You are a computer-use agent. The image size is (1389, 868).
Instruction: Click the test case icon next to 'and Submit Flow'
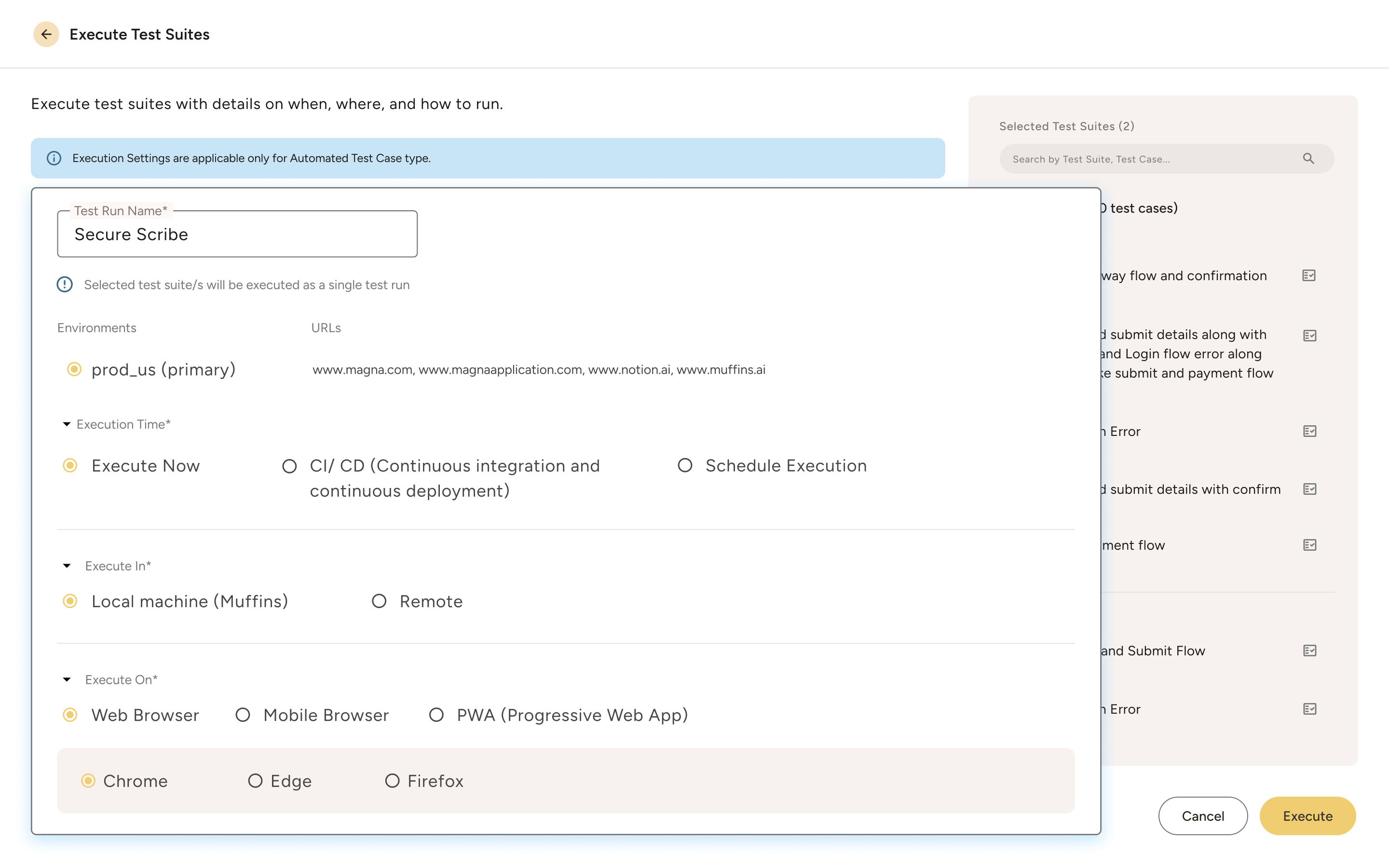1310,651
